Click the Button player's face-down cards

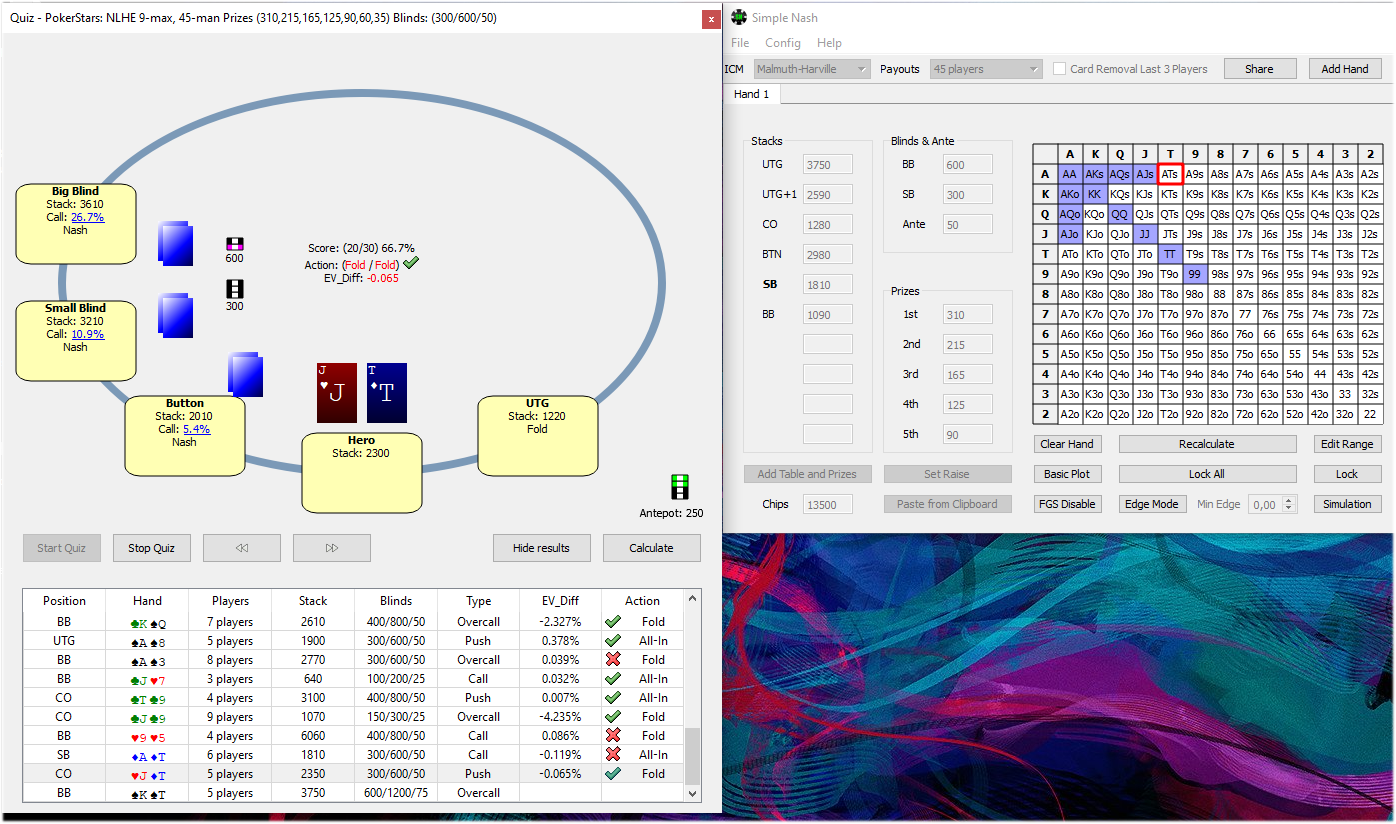245,374
